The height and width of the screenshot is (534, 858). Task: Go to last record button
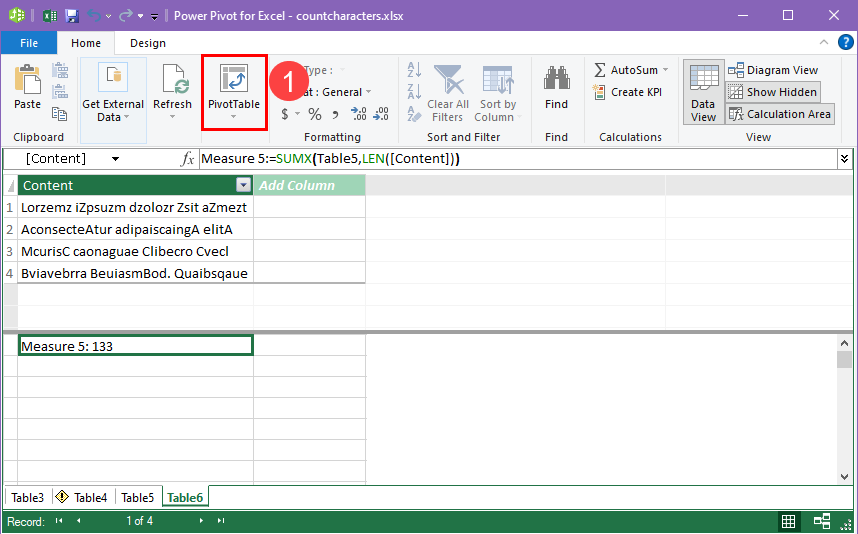[x=221, y=521]
